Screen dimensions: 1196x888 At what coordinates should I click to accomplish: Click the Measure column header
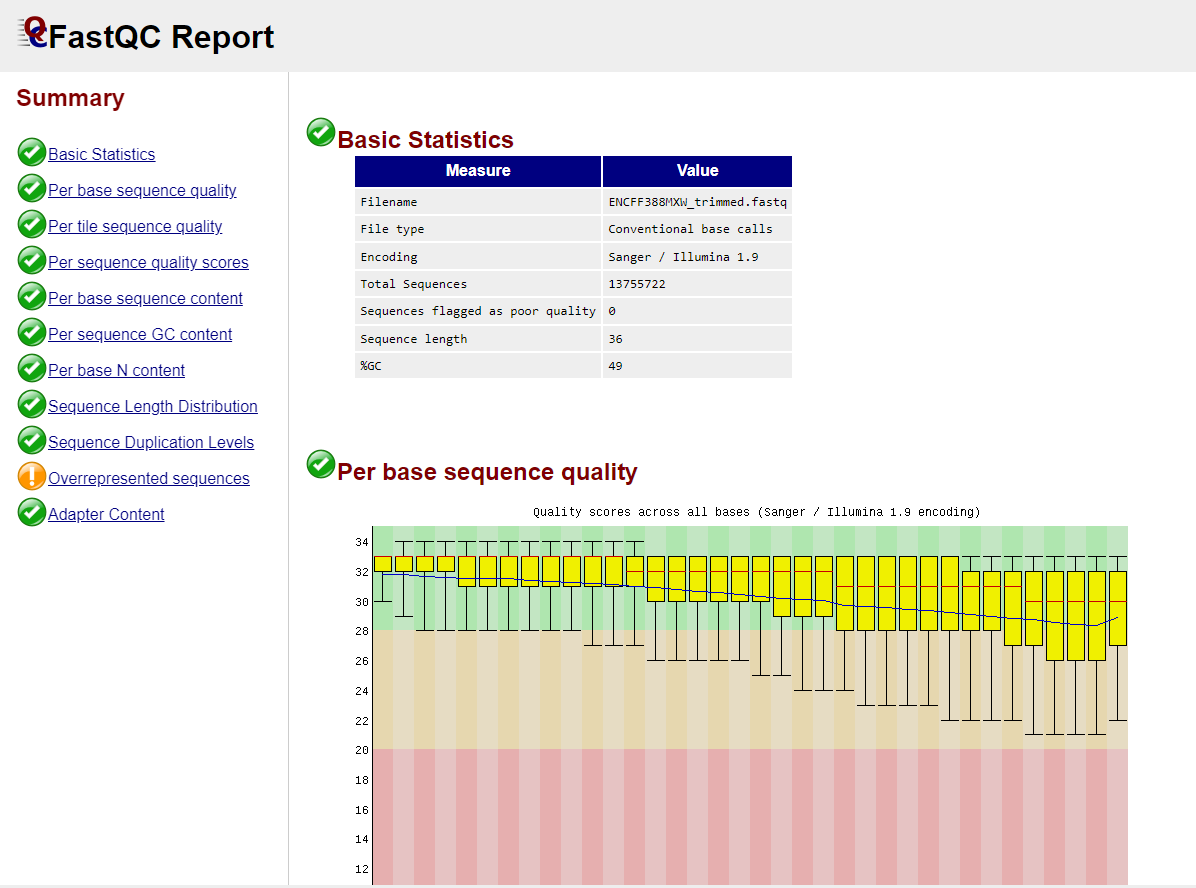pos(478,171)
